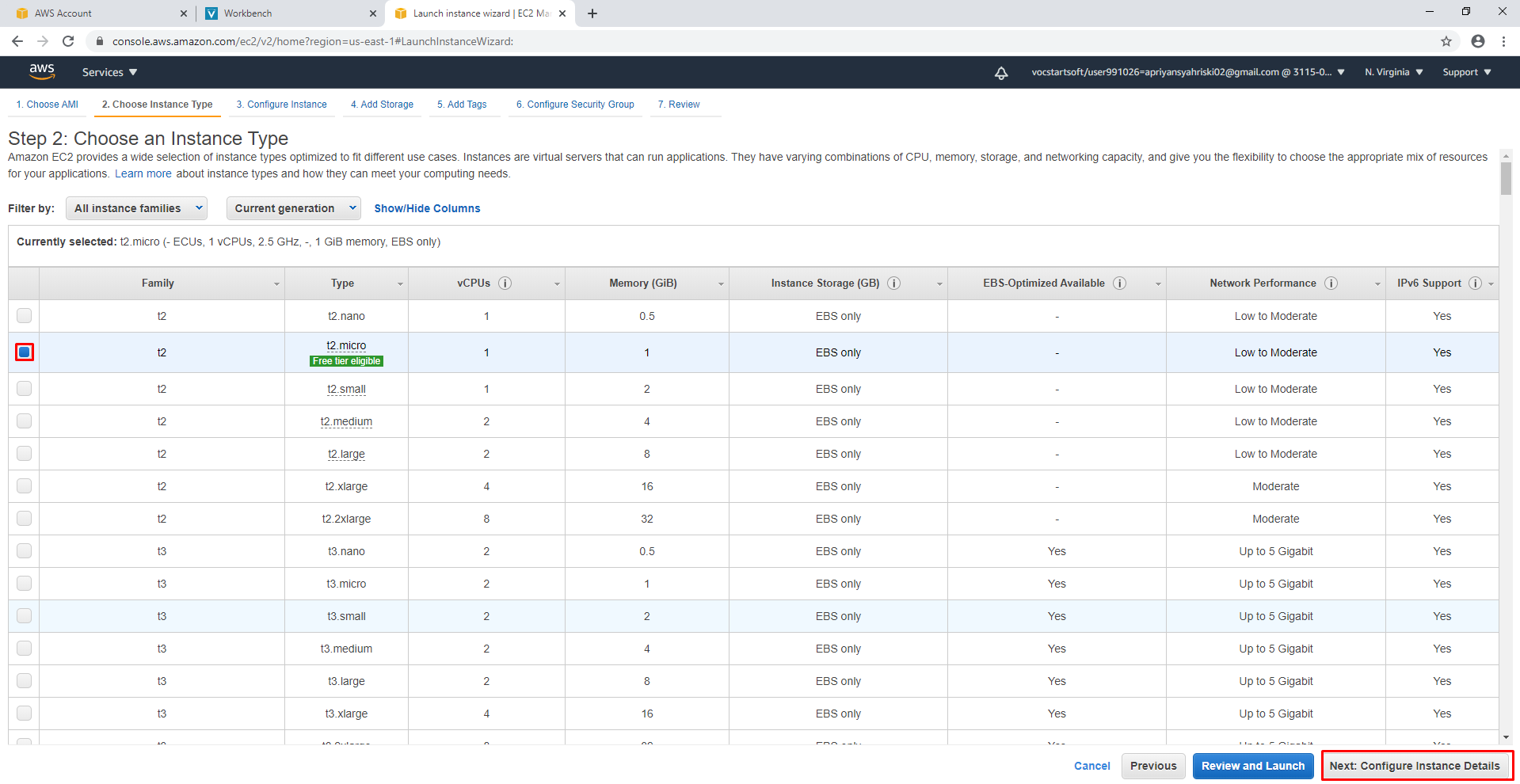Close the Workbench browser tab

pos(373,13)
